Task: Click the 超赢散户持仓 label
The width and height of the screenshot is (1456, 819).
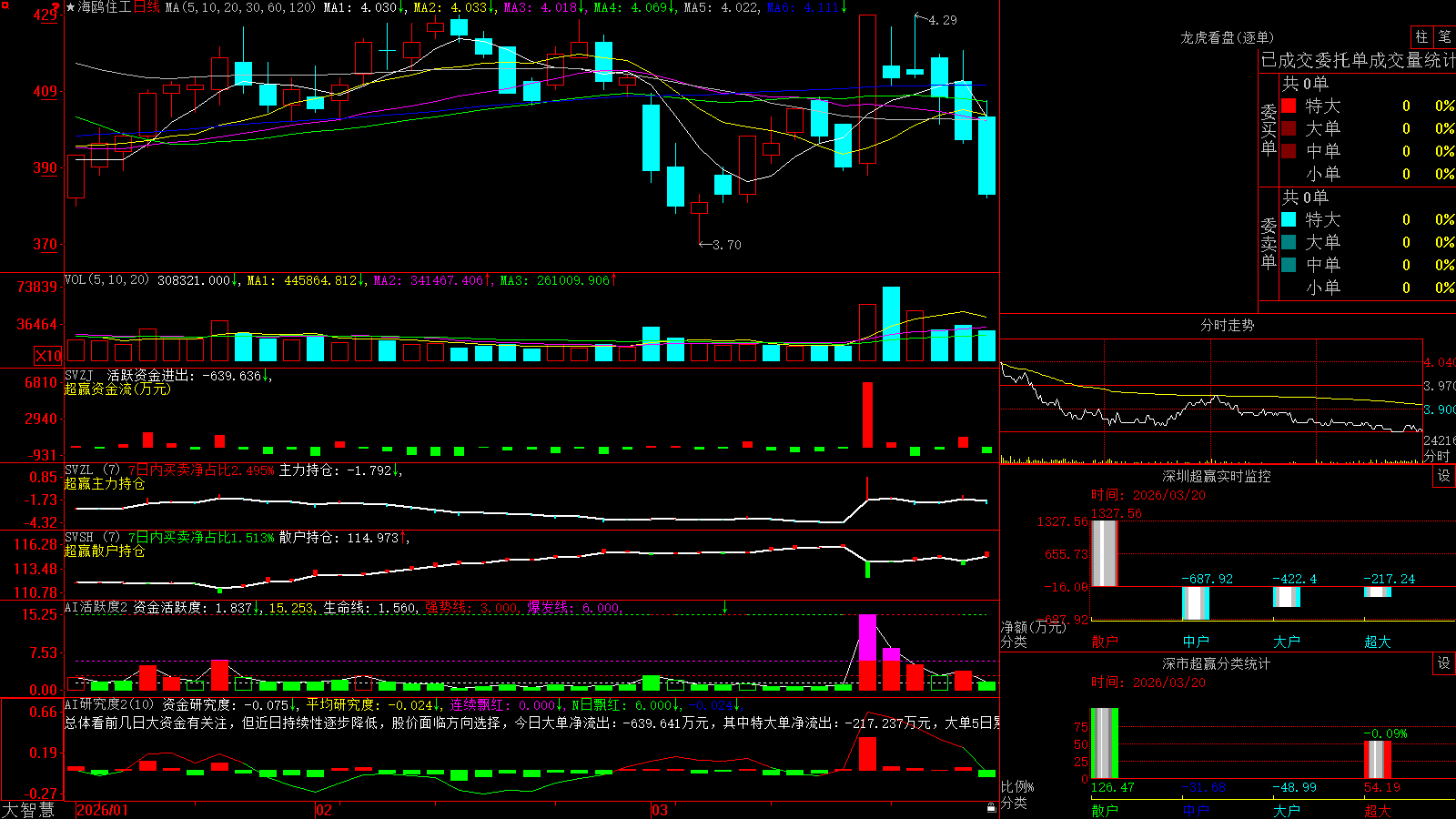Action: pos(105,551)
